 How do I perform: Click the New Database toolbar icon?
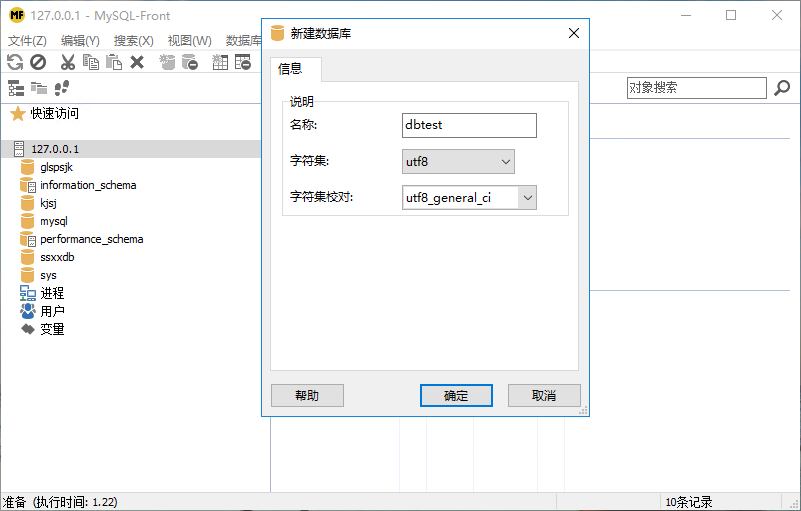click(167, 62)
